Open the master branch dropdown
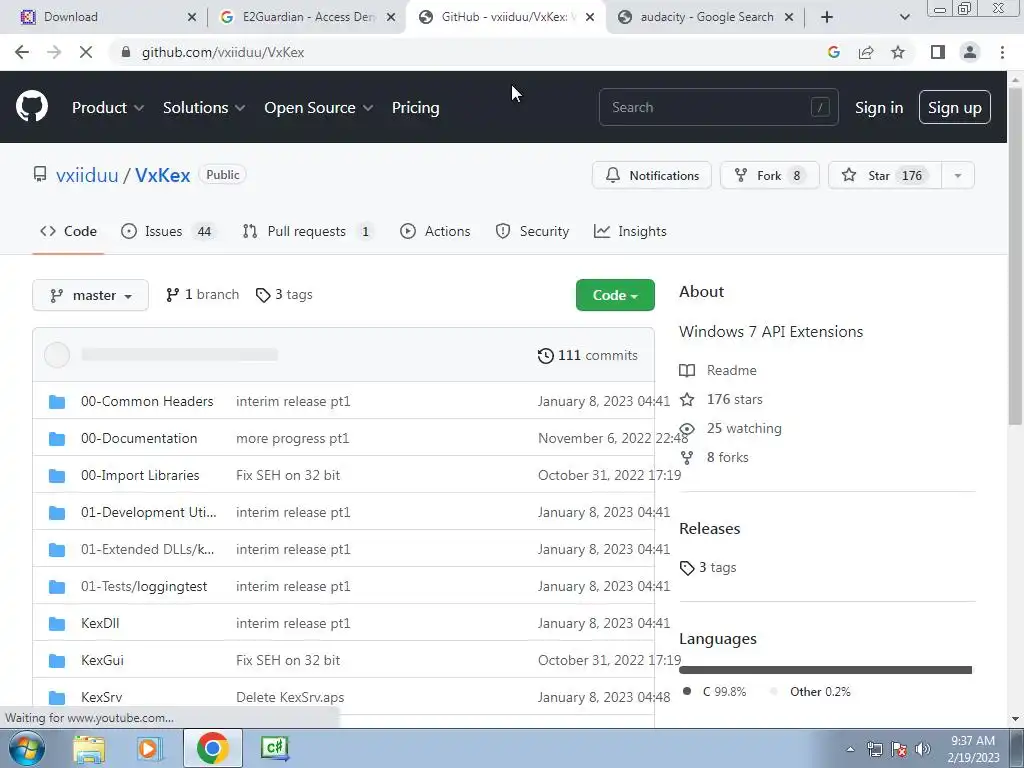1024x768 pixels. point(90,295)
